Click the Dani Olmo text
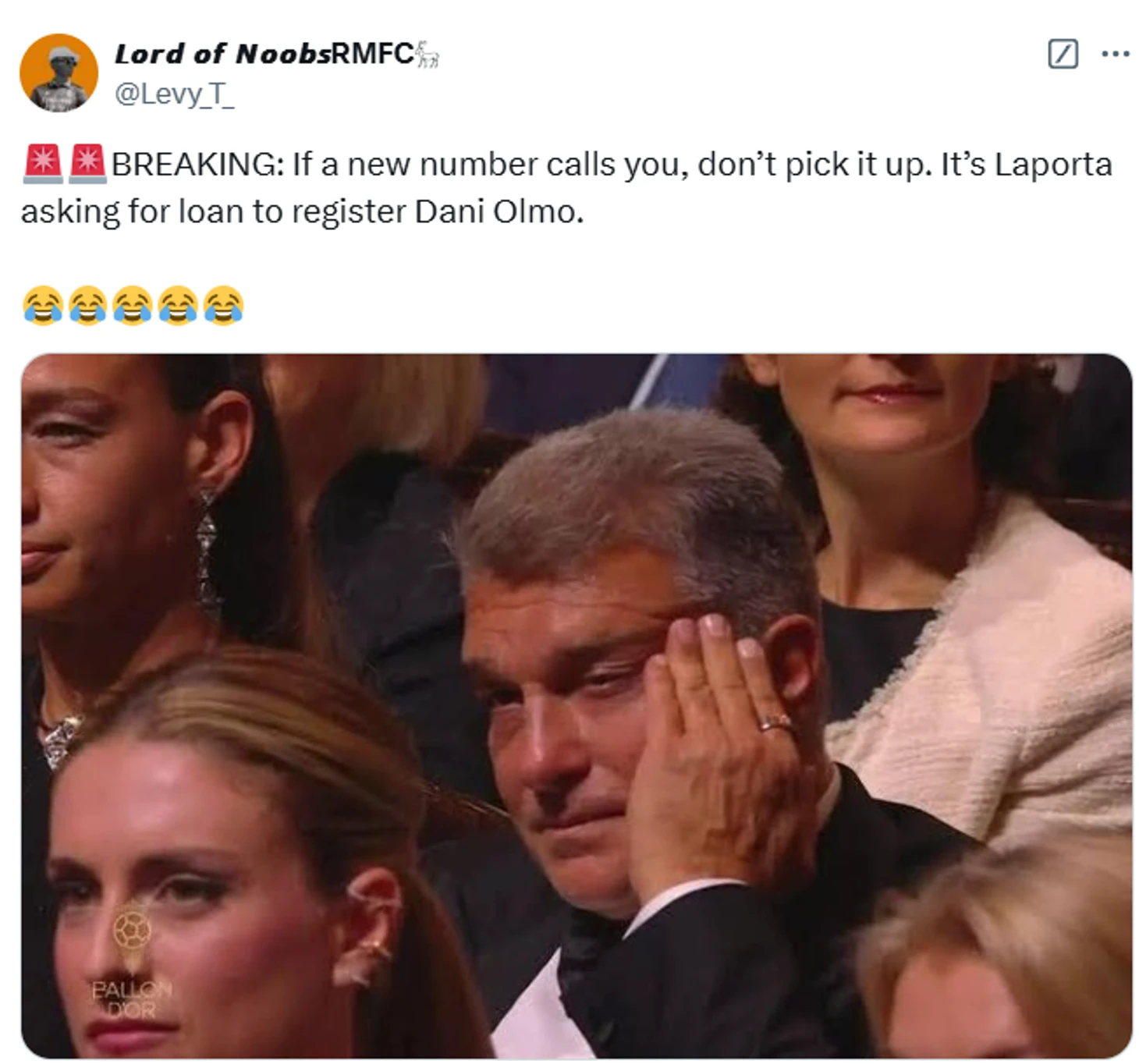 (x=499, y=211)
